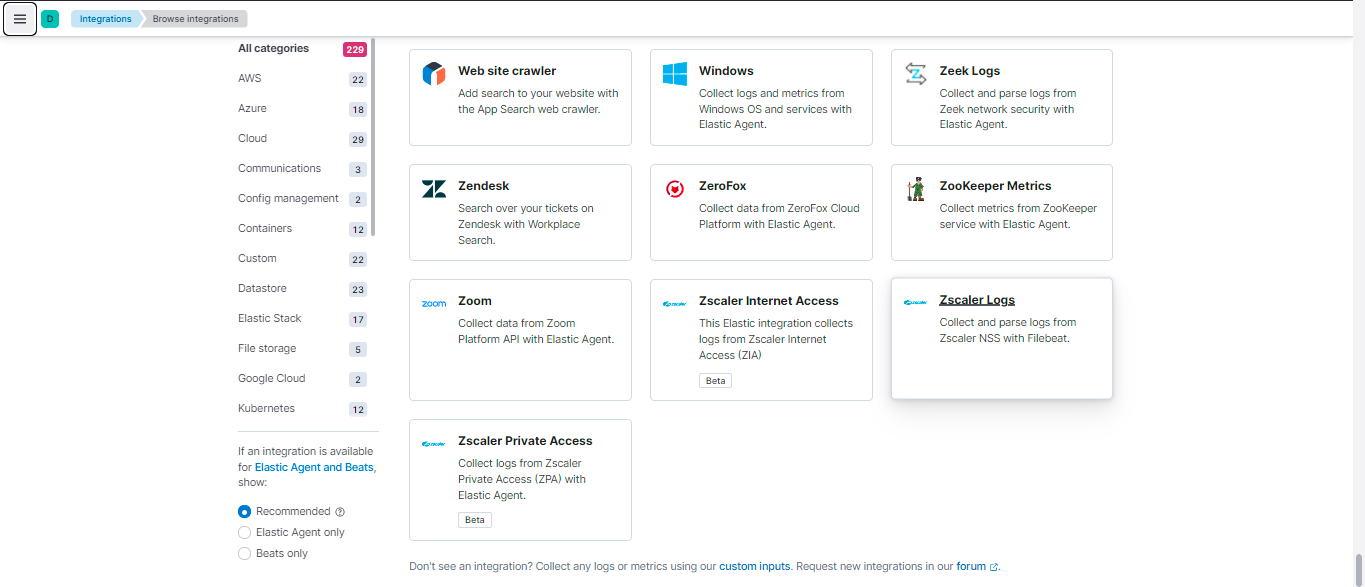The height and width of the screenshot is (587, 1365).
Task: Click the Zoom card description text
Action: point(536,331)
